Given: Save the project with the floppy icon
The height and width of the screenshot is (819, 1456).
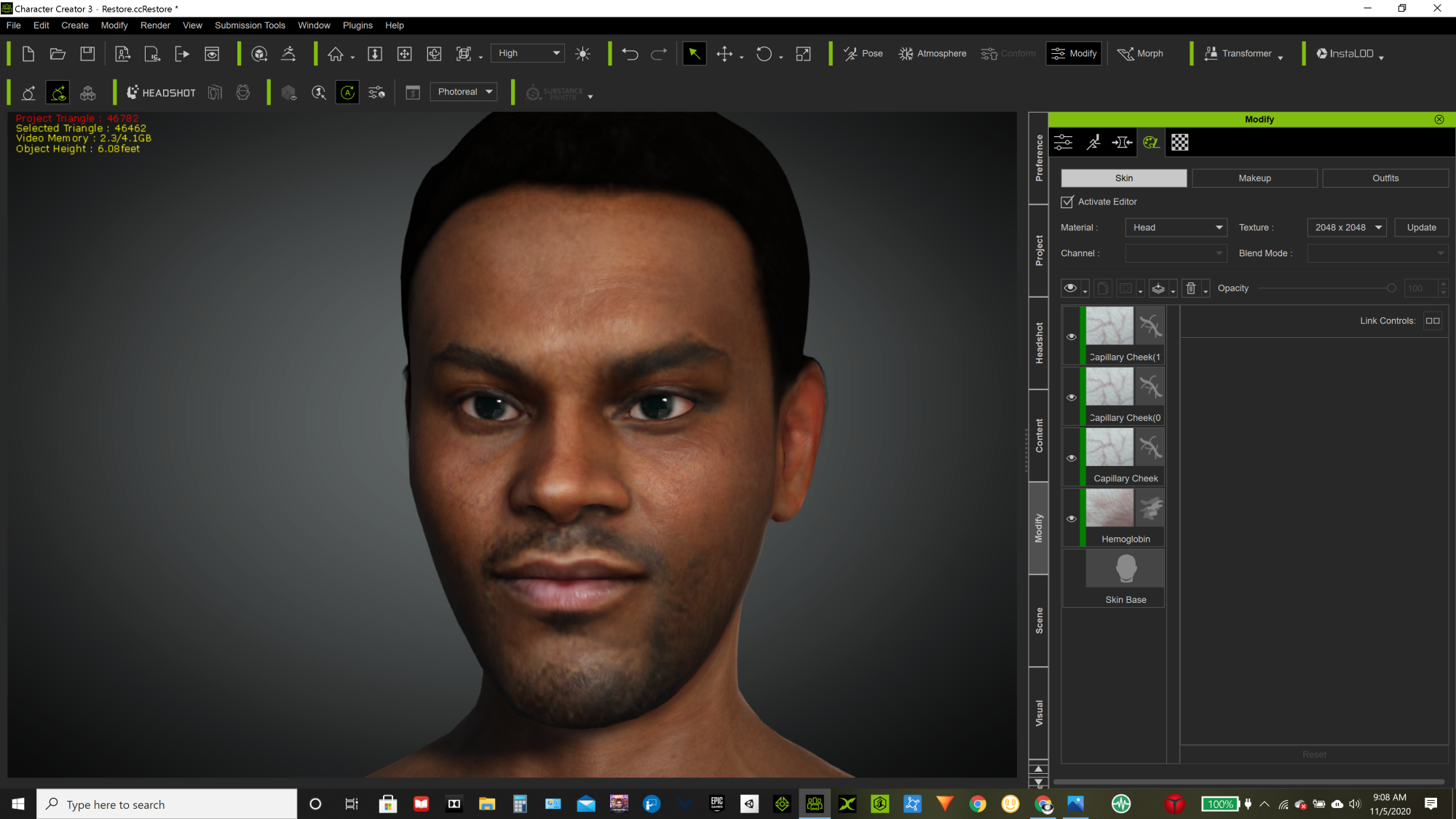Looking at the screenshot, I should 87,54.
